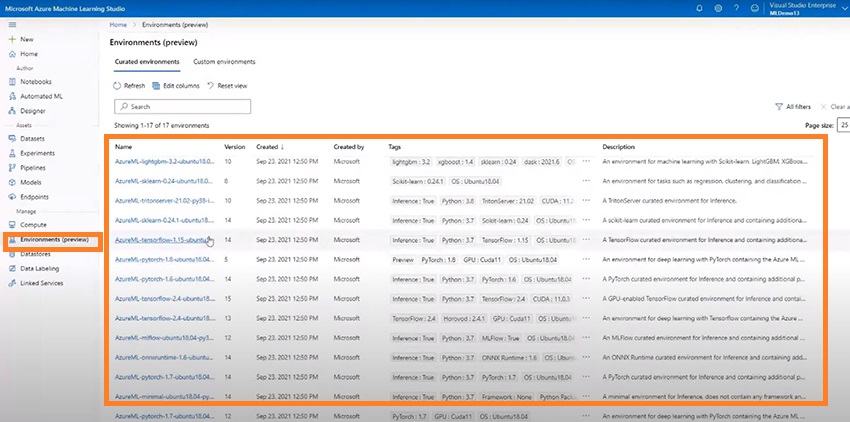Open Pipelines in the sidebar
This screenshot has width=850, height=422.
(x=27, y=168)
